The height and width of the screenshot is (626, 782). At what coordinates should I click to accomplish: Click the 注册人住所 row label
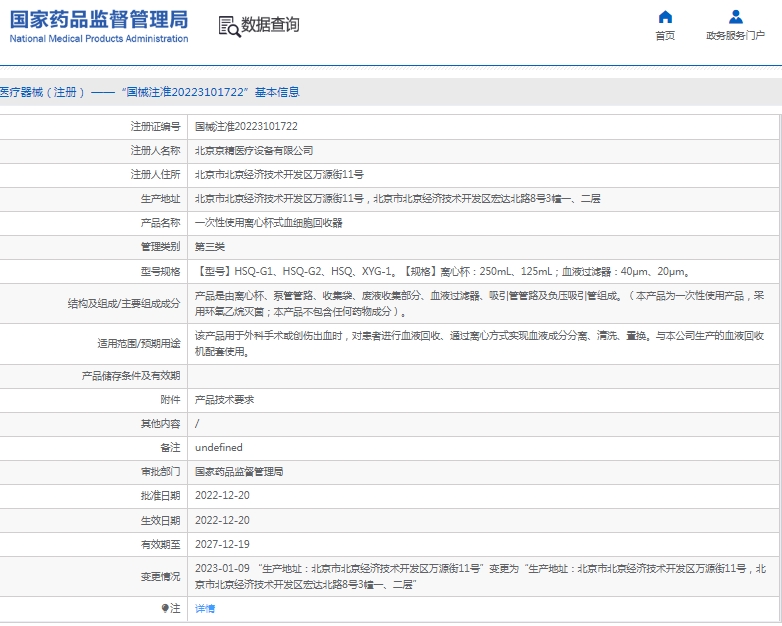tap(155, 175)
